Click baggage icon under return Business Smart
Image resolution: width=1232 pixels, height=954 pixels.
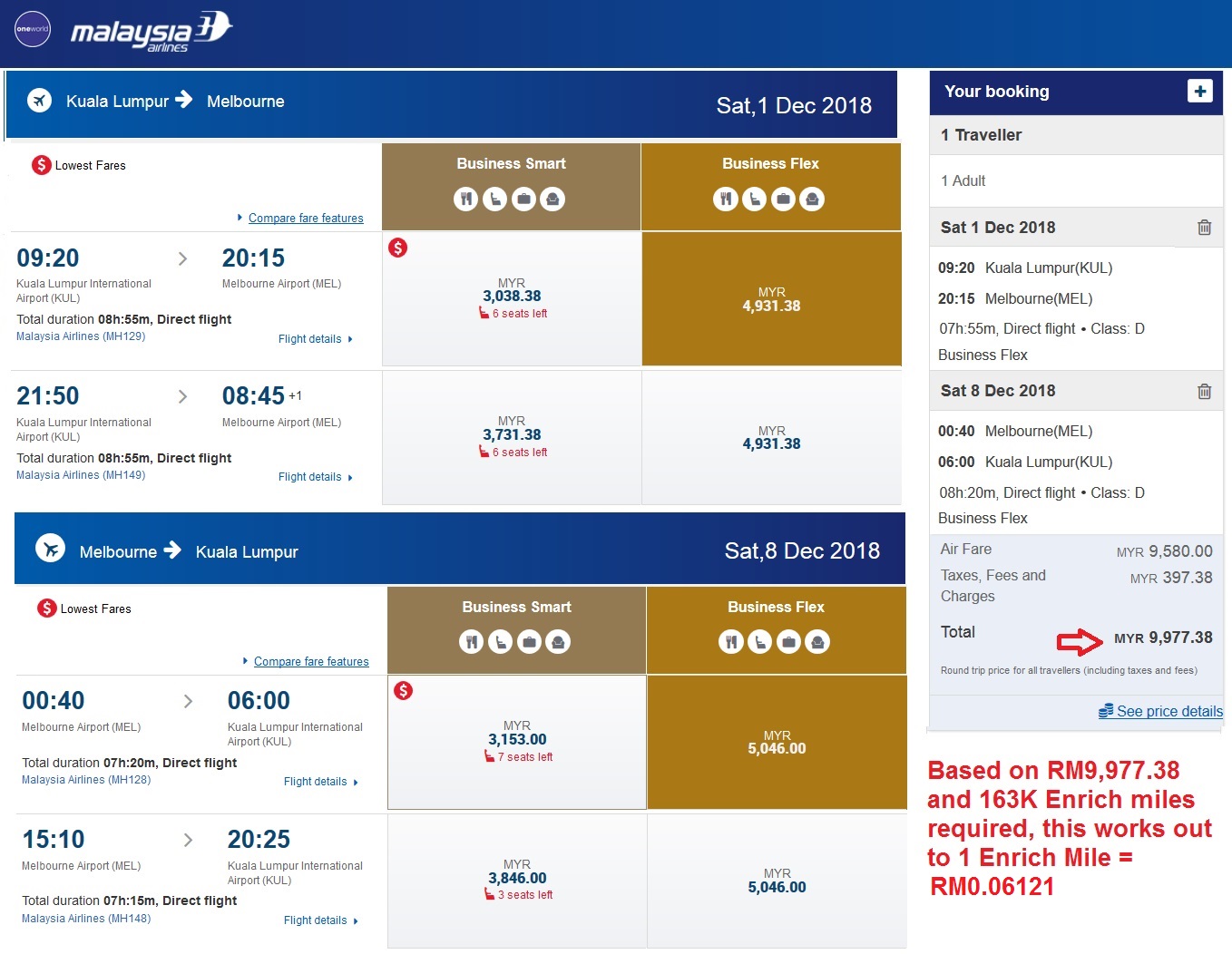pos(530,642)
